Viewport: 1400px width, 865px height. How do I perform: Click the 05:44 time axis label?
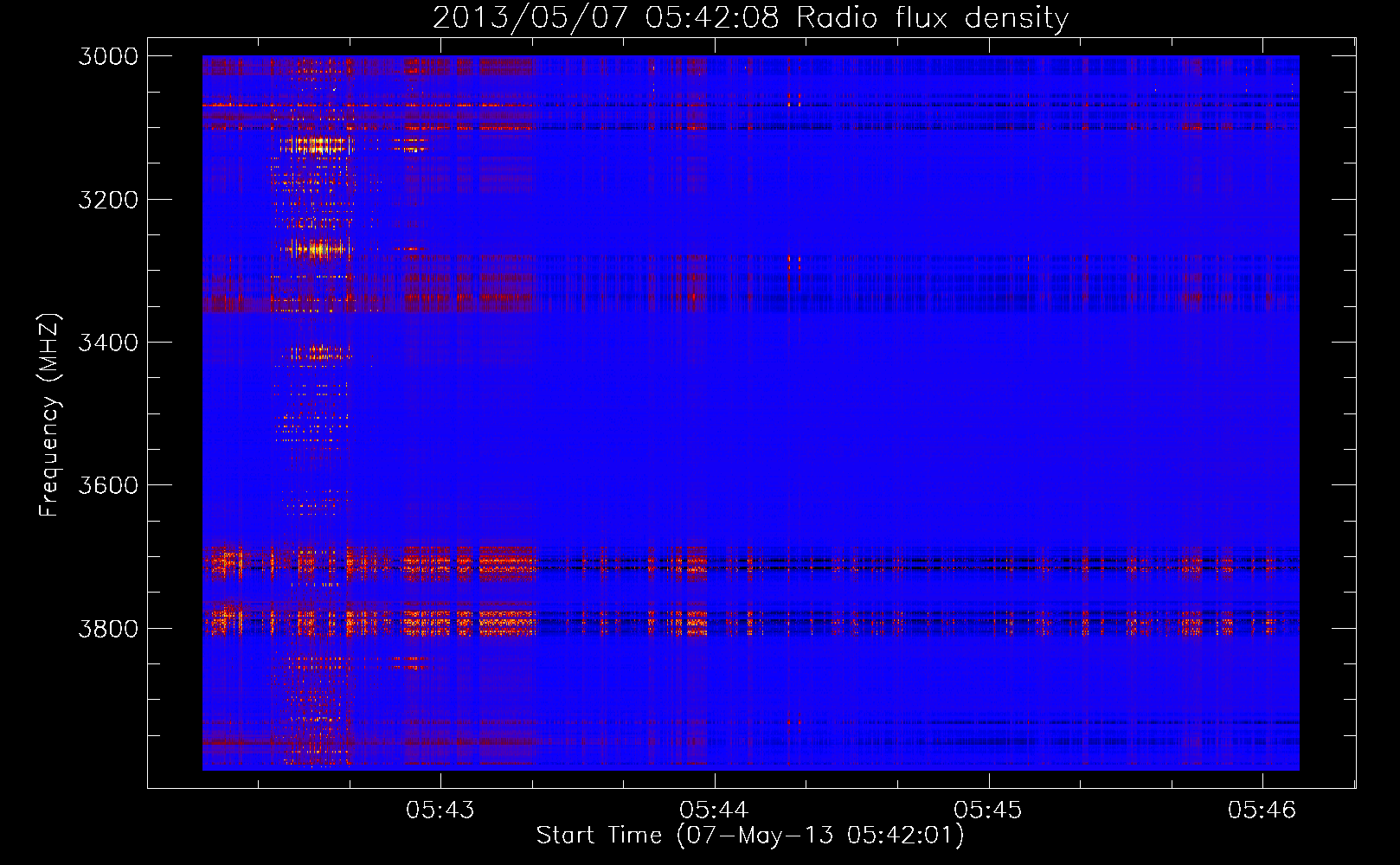click(714, 810)
